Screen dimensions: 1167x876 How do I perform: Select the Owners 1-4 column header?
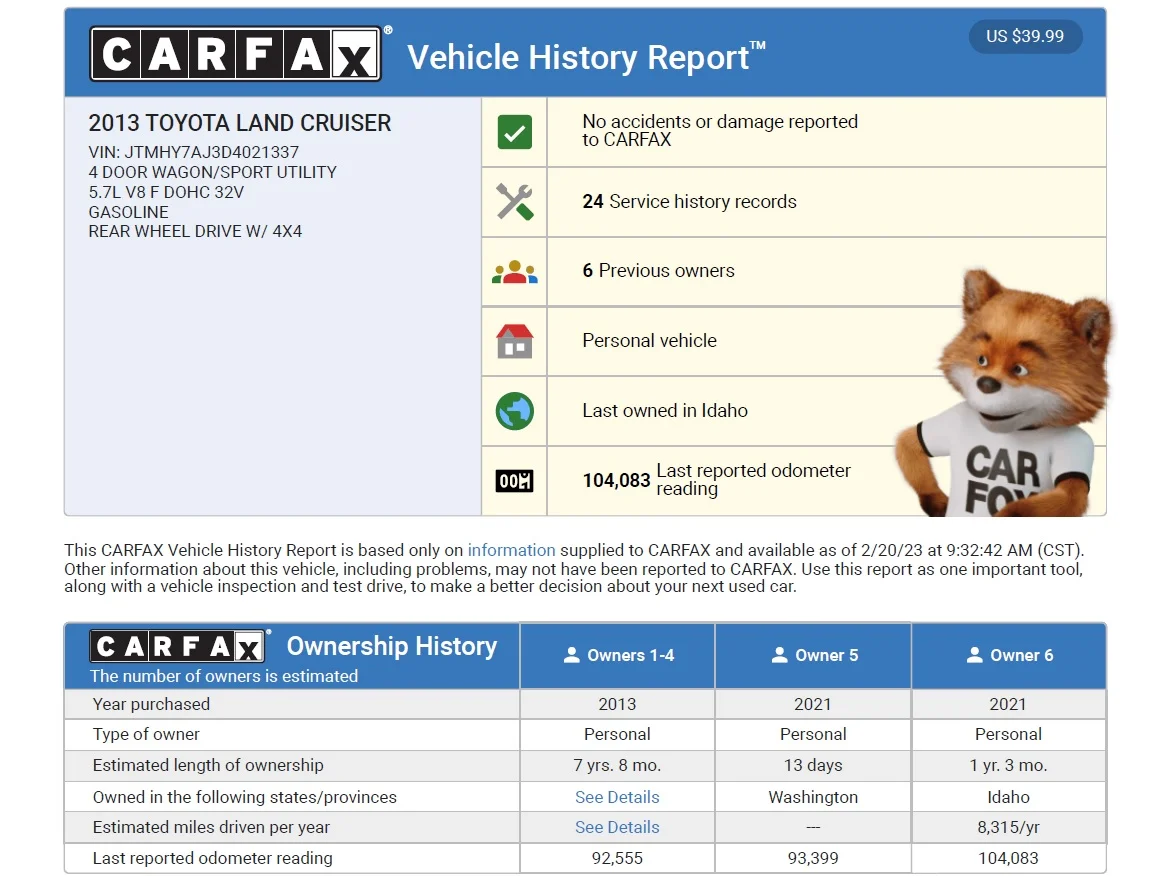[618, 655]
